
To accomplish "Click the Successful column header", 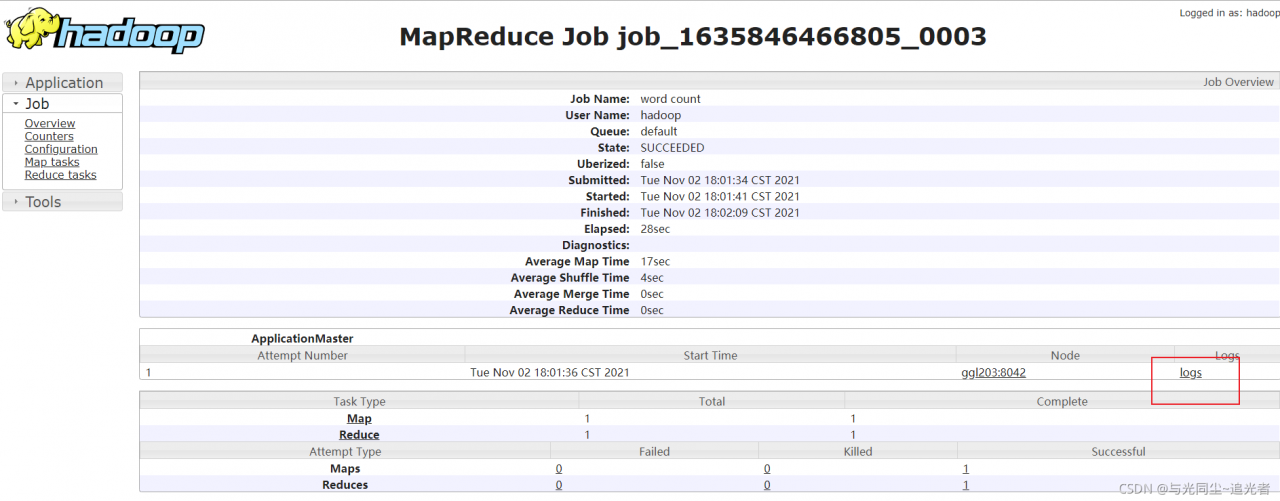I will coord(1118,452).
